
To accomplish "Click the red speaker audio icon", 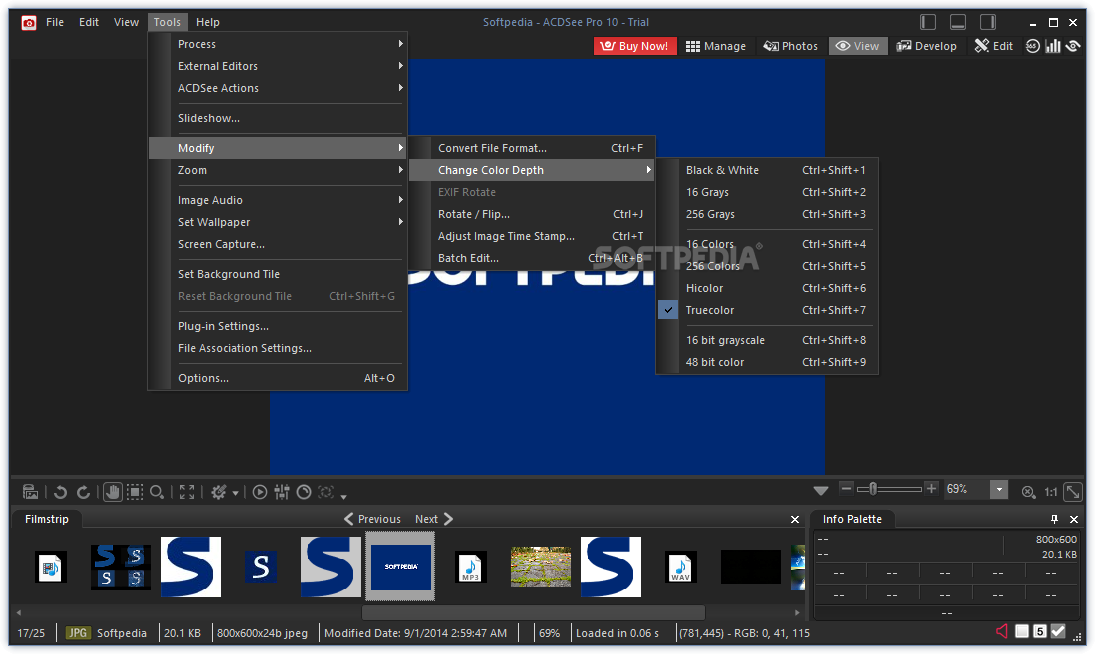I will coord(1001,632).
